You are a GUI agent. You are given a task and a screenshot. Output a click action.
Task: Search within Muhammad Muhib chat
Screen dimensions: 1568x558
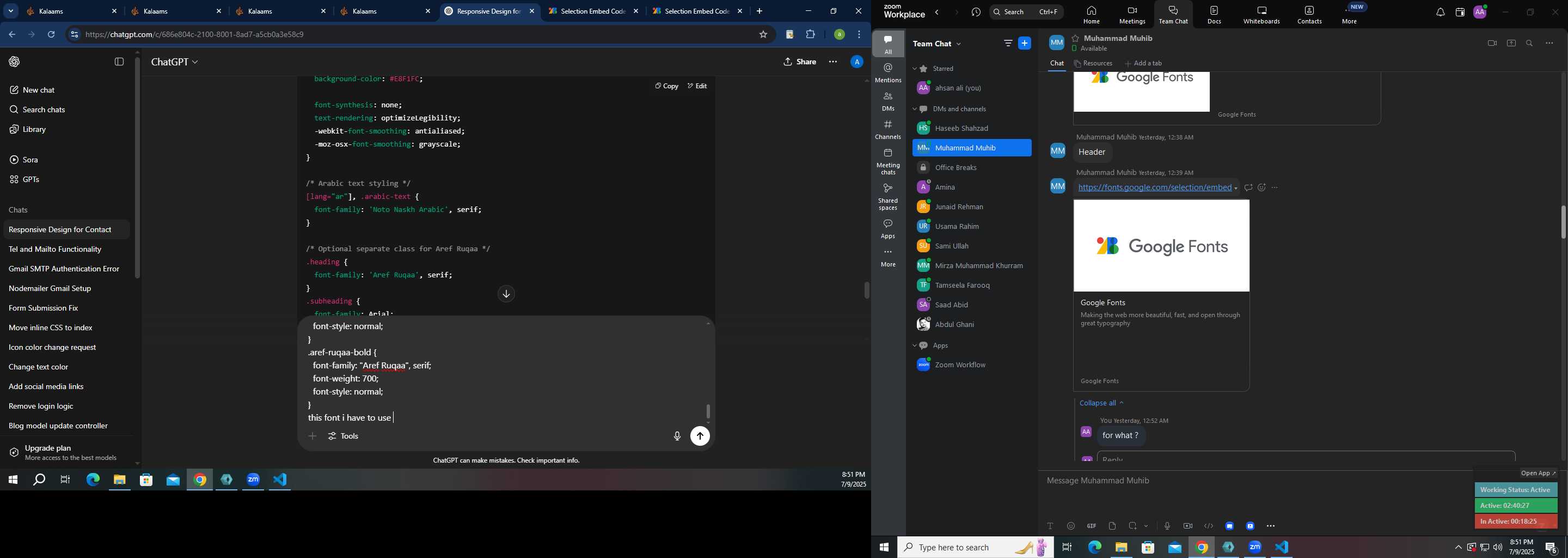[x=1530, y=43]
